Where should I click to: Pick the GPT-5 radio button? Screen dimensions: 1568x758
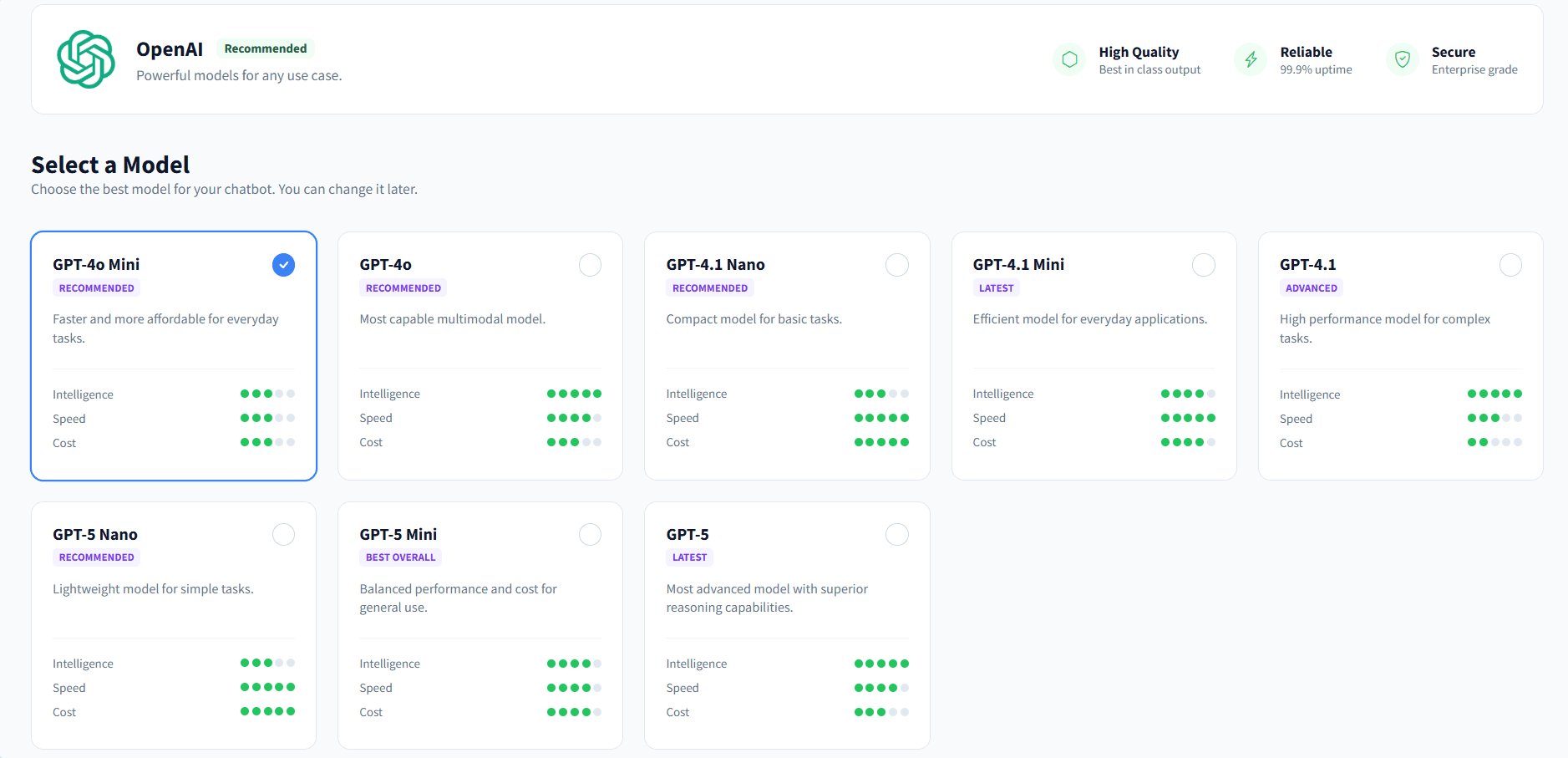coord(897,535)
